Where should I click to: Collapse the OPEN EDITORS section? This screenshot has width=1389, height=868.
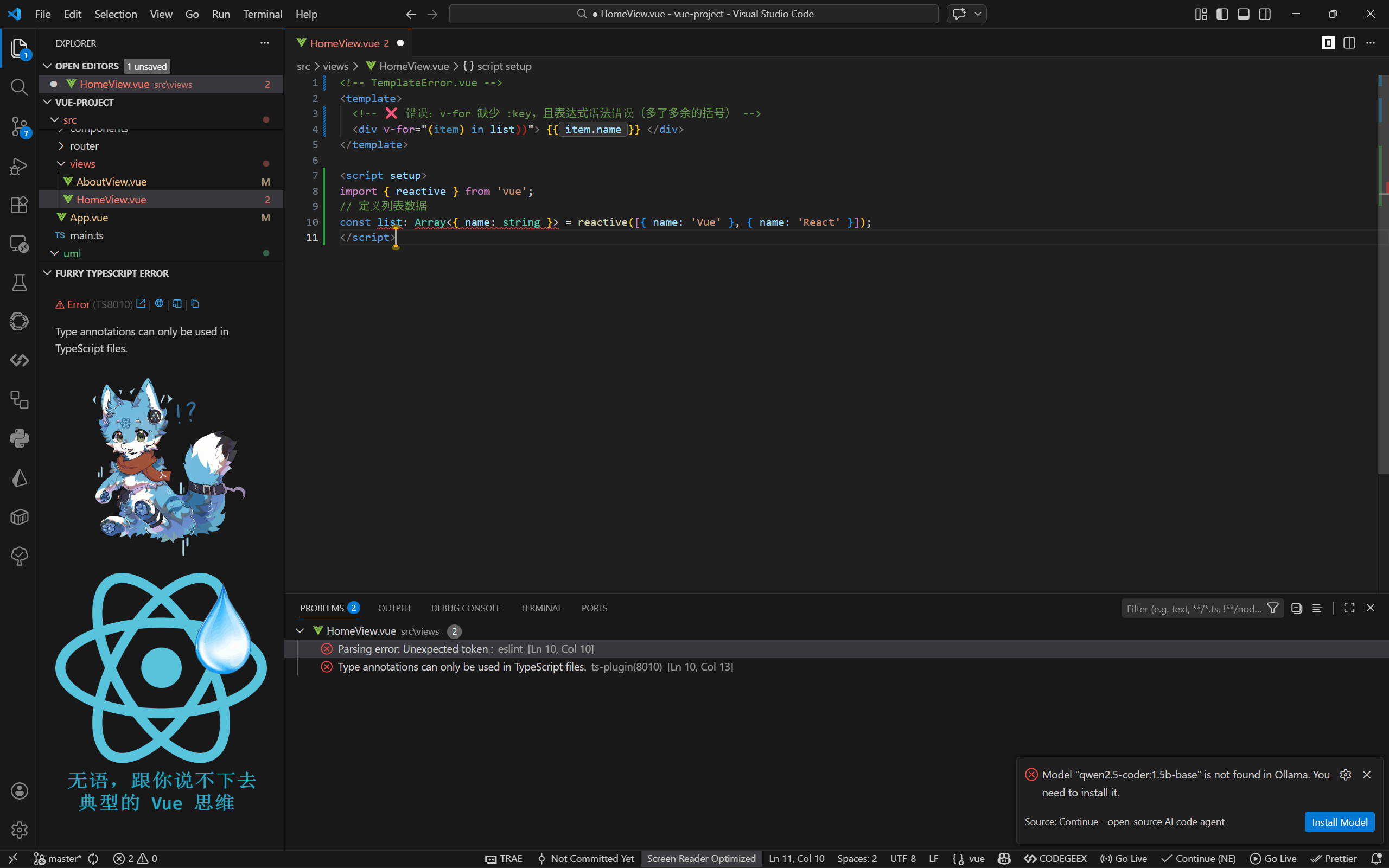click(47, 66)
